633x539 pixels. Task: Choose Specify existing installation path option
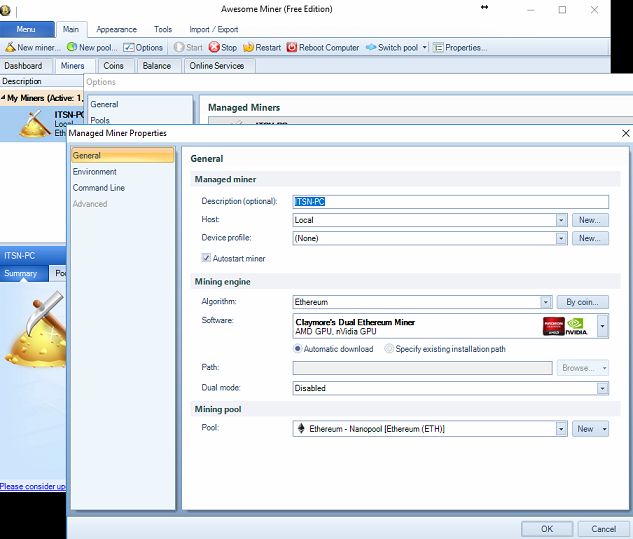(389, 349)
